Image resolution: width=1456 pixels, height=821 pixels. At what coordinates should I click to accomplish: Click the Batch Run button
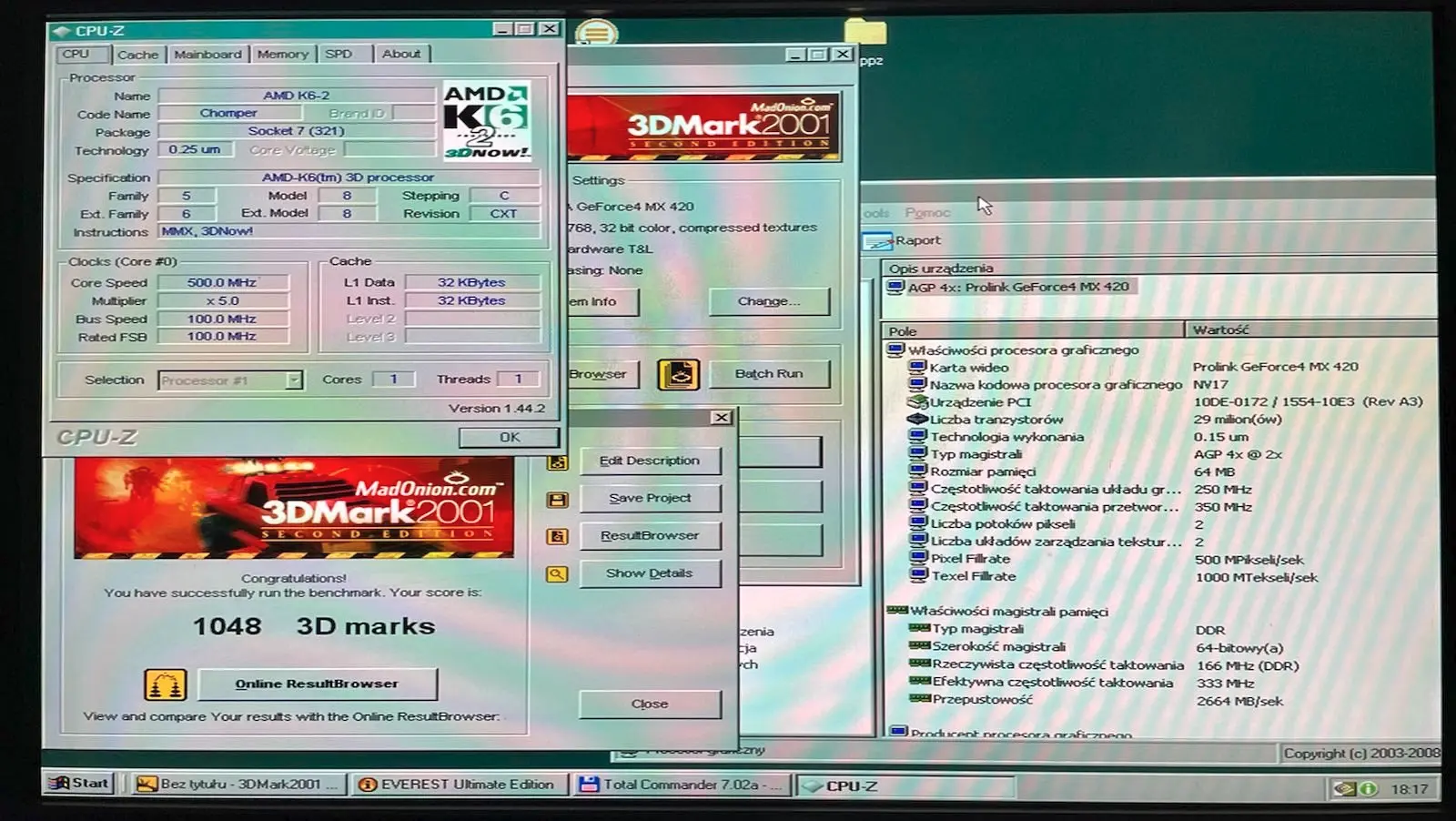coord(769,374)
